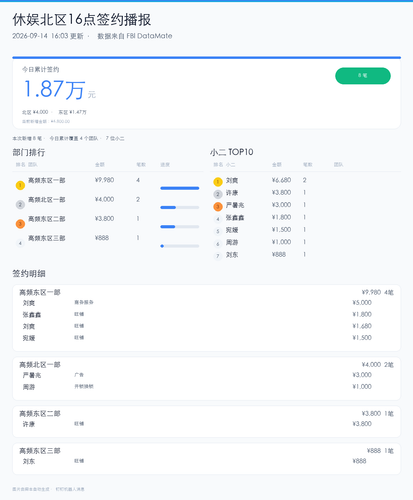
Task: Click 张鑫鑫 in the 小二 TOP10 list
Action: click(235, 217)
